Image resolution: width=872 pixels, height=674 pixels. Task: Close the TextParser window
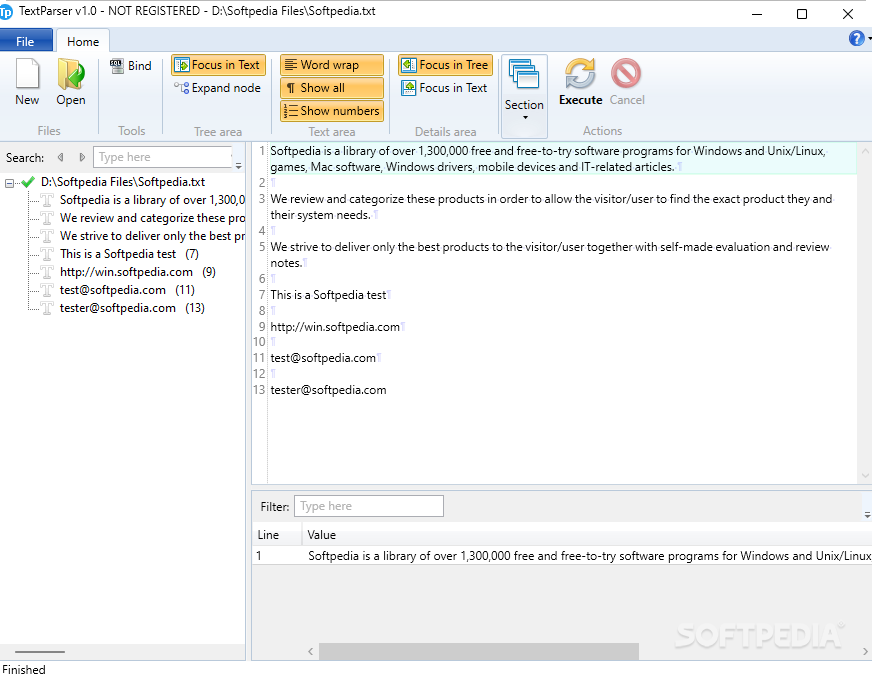click(x=848, y=14)
